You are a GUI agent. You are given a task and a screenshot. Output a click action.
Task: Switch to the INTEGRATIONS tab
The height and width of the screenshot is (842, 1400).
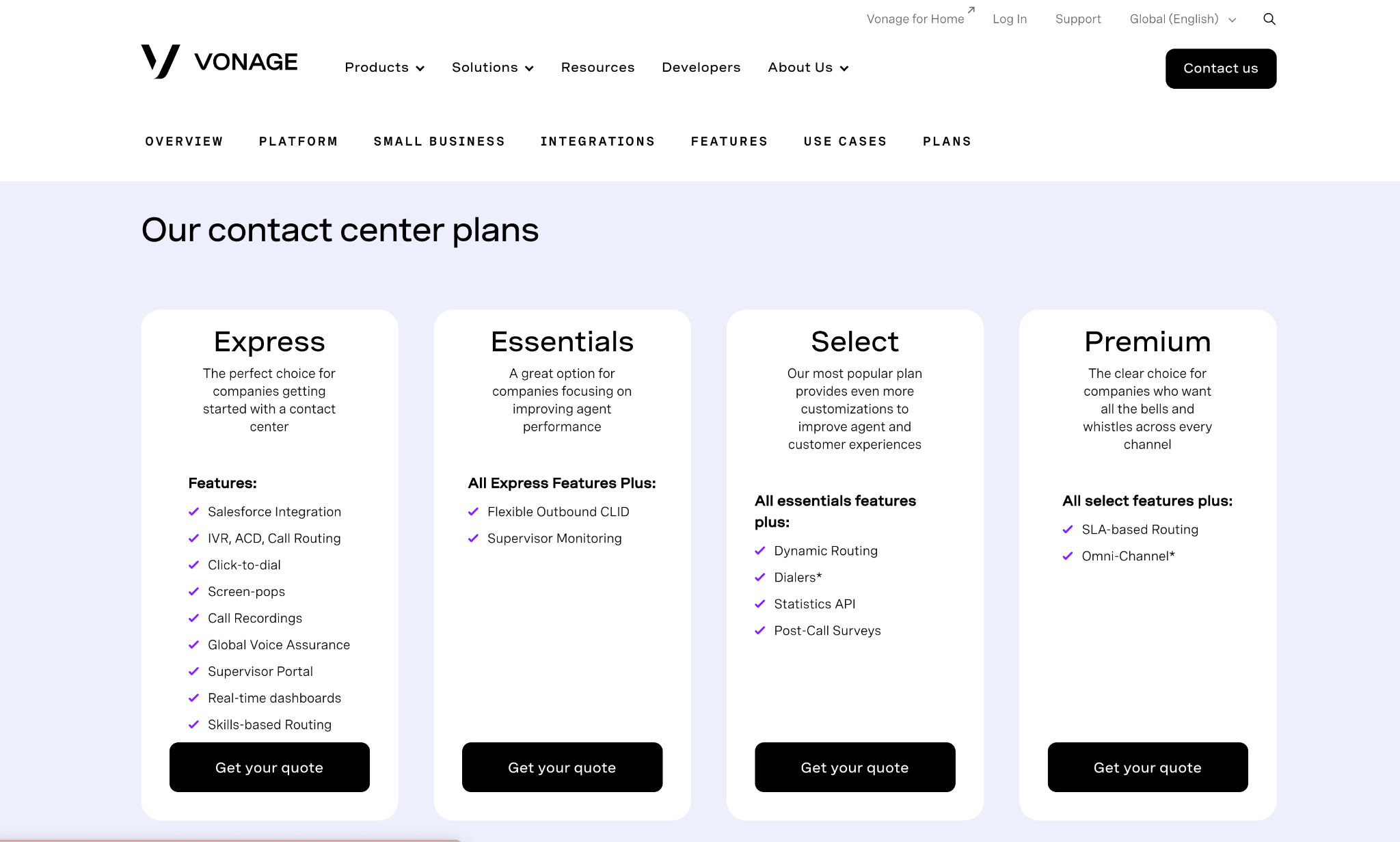598,141
